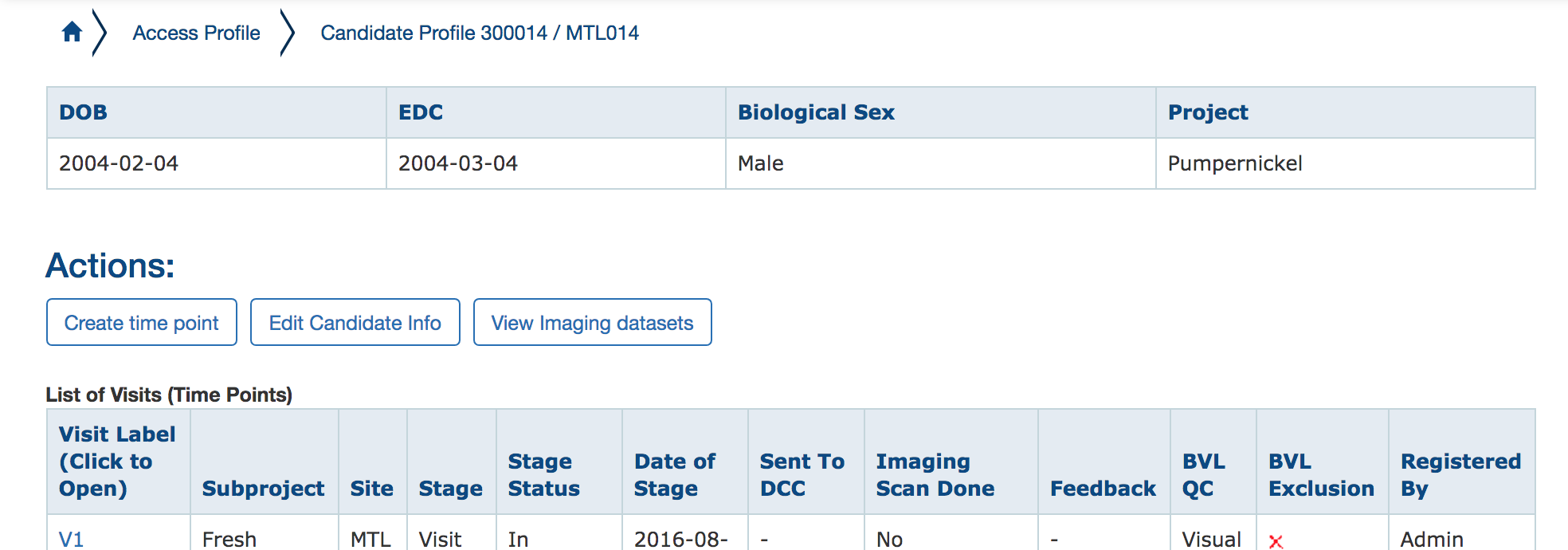Go to the home page icon
Image resolution: width=1568 pixels, height=550 pixels.
click(x=72, y=32)
